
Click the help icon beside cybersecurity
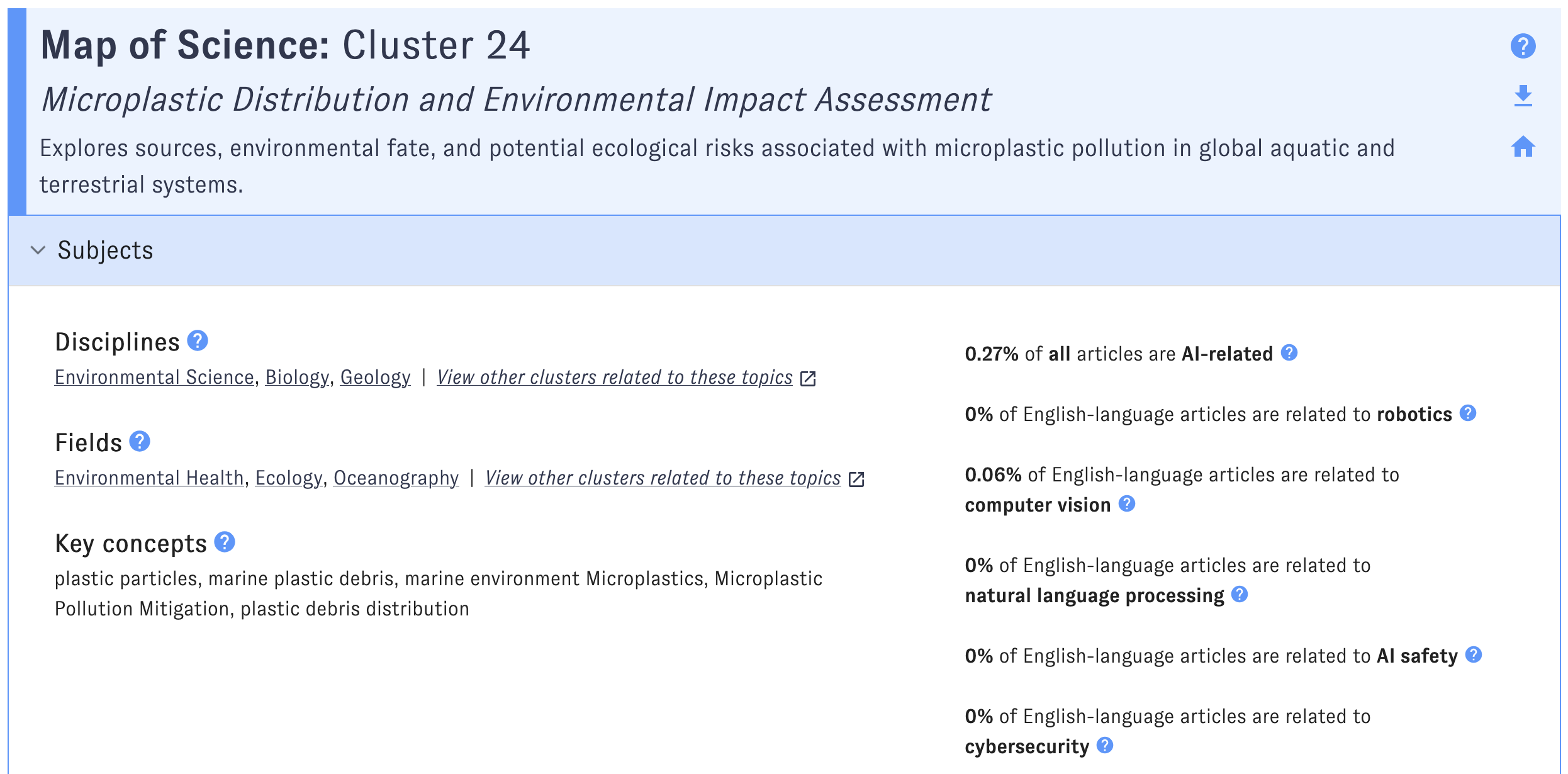(1104, 746)
